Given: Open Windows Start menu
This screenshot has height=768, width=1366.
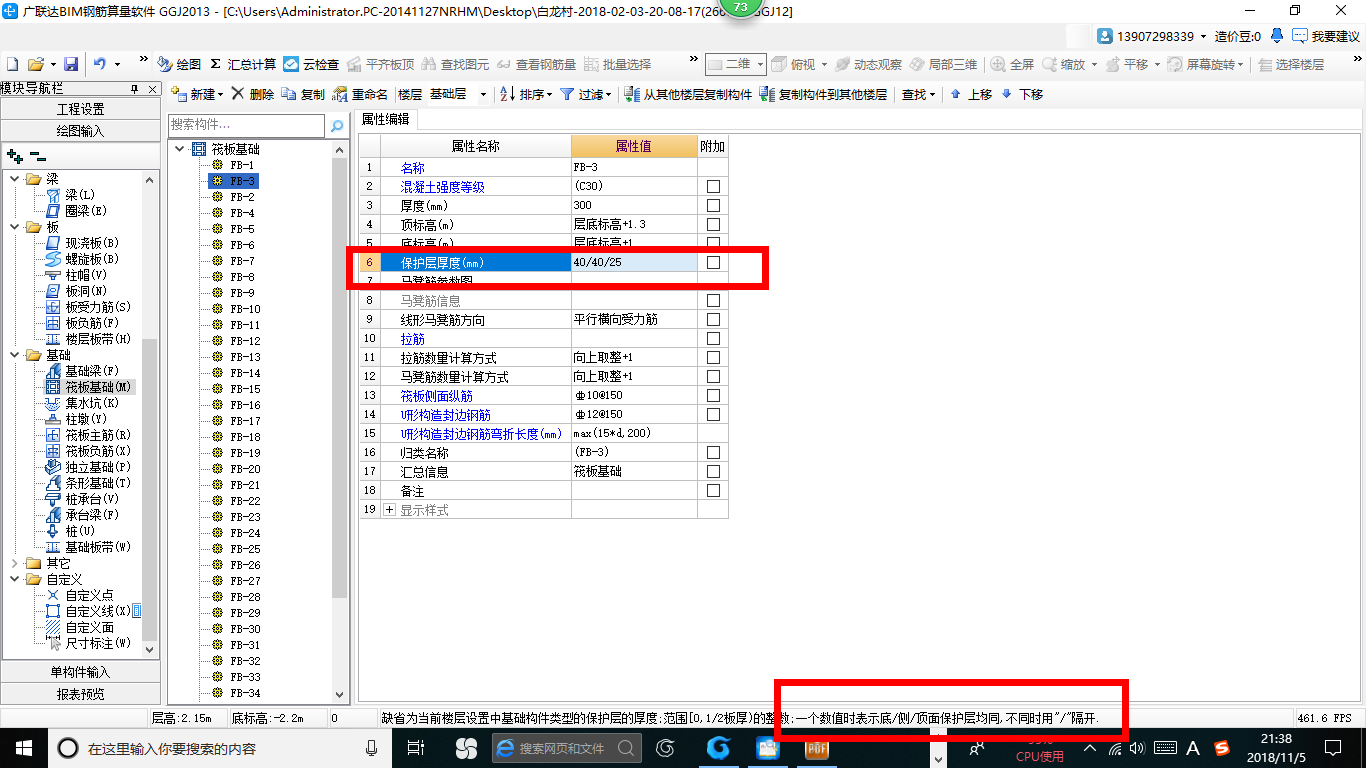Looking at the screenshot, I should click(23, 748).
